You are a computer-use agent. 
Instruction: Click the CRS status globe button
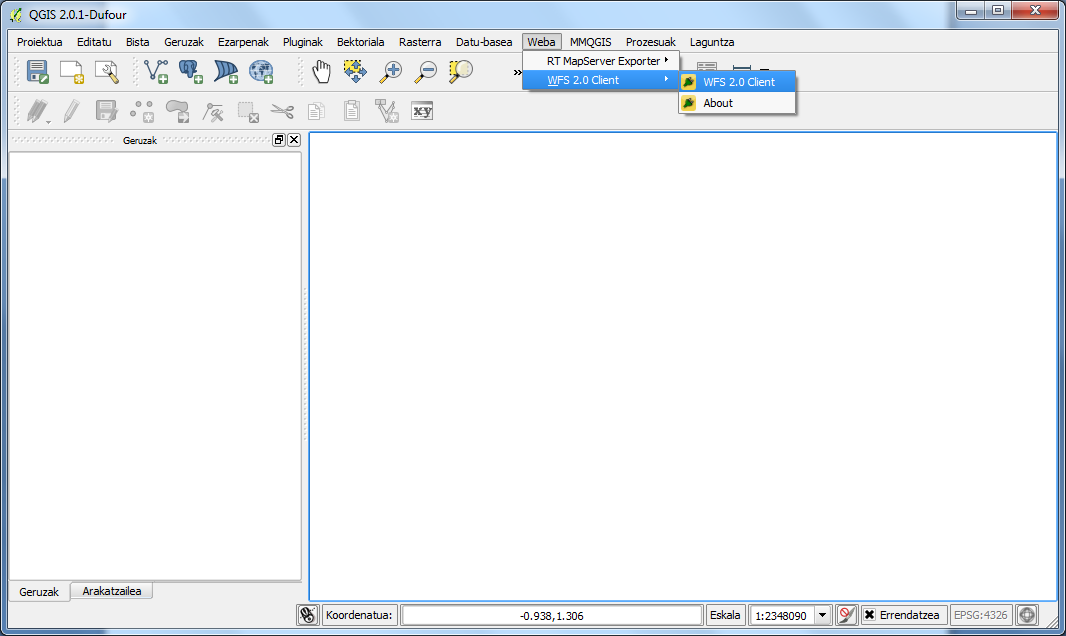[1027, 615]
